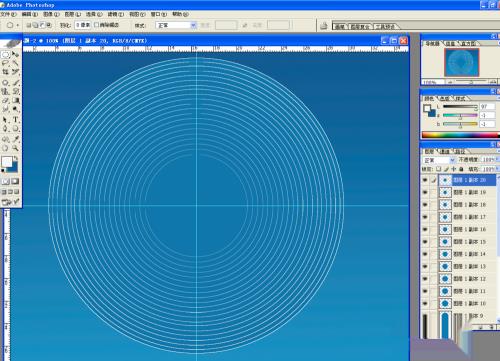Image resolution: width=500 pixels, height=361 pixels.
Task: Select the Brush tool
Action: [15, 82]
